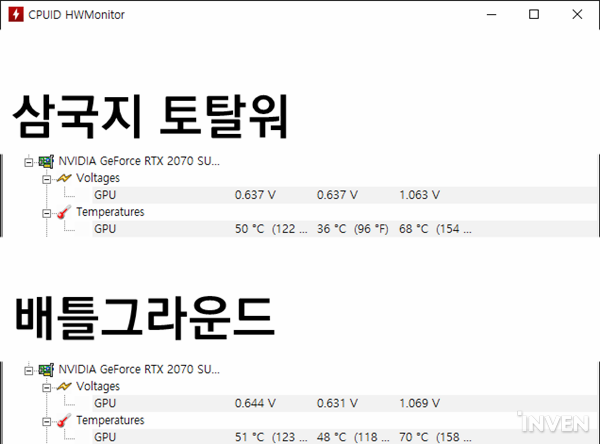600x444 pixels.
Task: Select Temperatures label under 배틀그라운드
Action: pyautogui.click(x=110, y=420)
